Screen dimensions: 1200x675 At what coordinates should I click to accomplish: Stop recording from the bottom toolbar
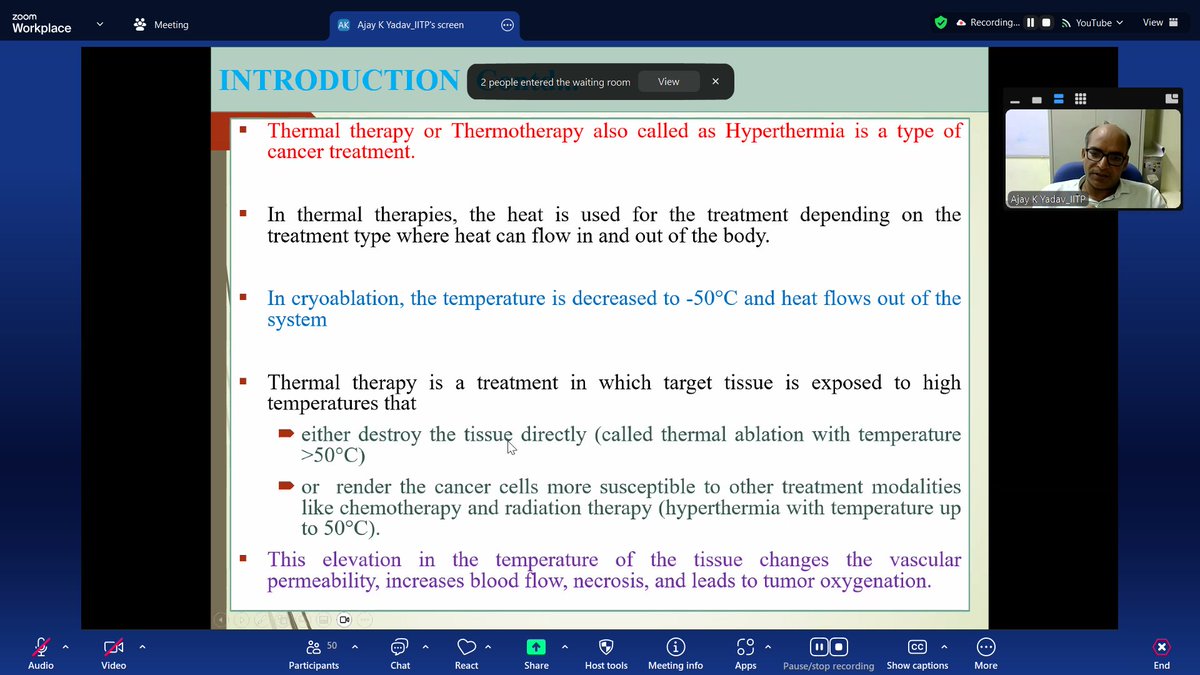point(839,646)
